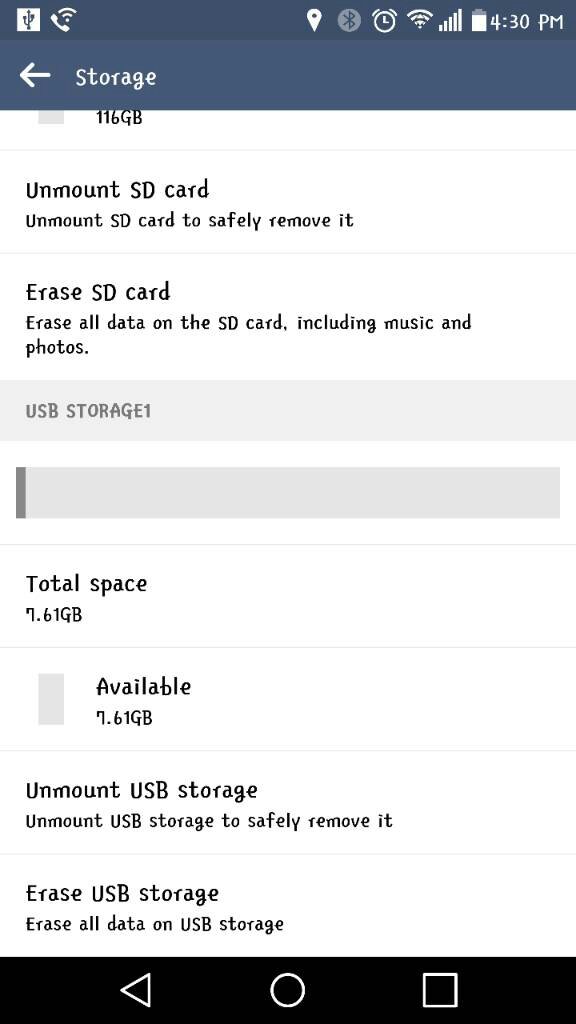This screenshot has height=1024, width=576.
Task: Tap the USB storage usage bar
Action: pyautogui.click(x=288, y=492)
